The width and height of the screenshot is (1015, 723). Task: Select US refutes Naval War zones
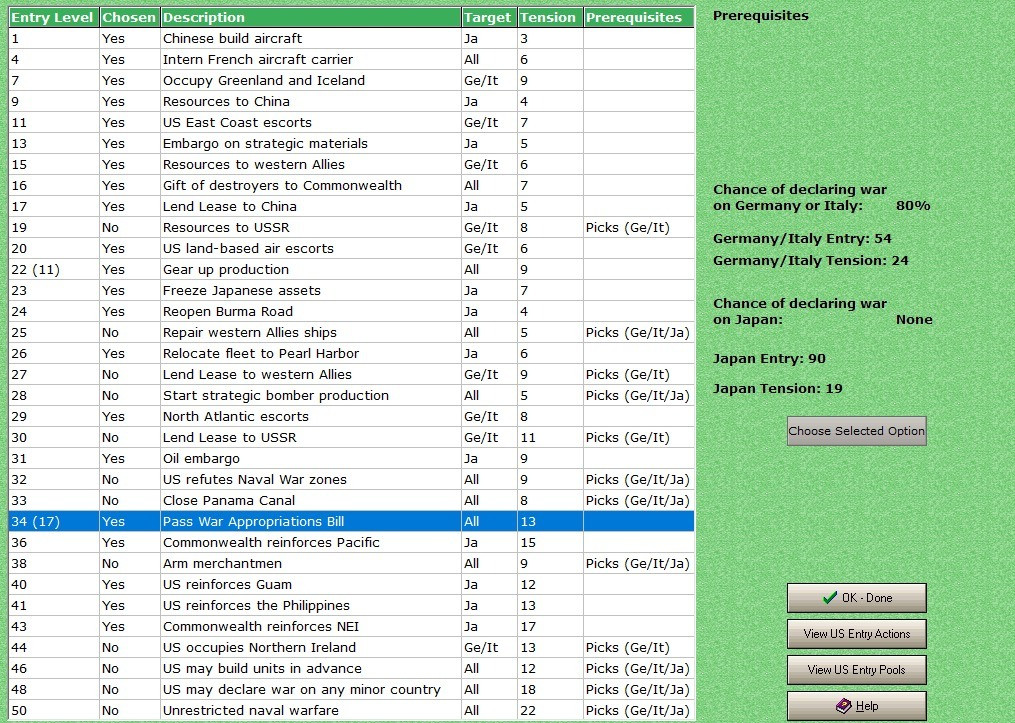[351, 480]
